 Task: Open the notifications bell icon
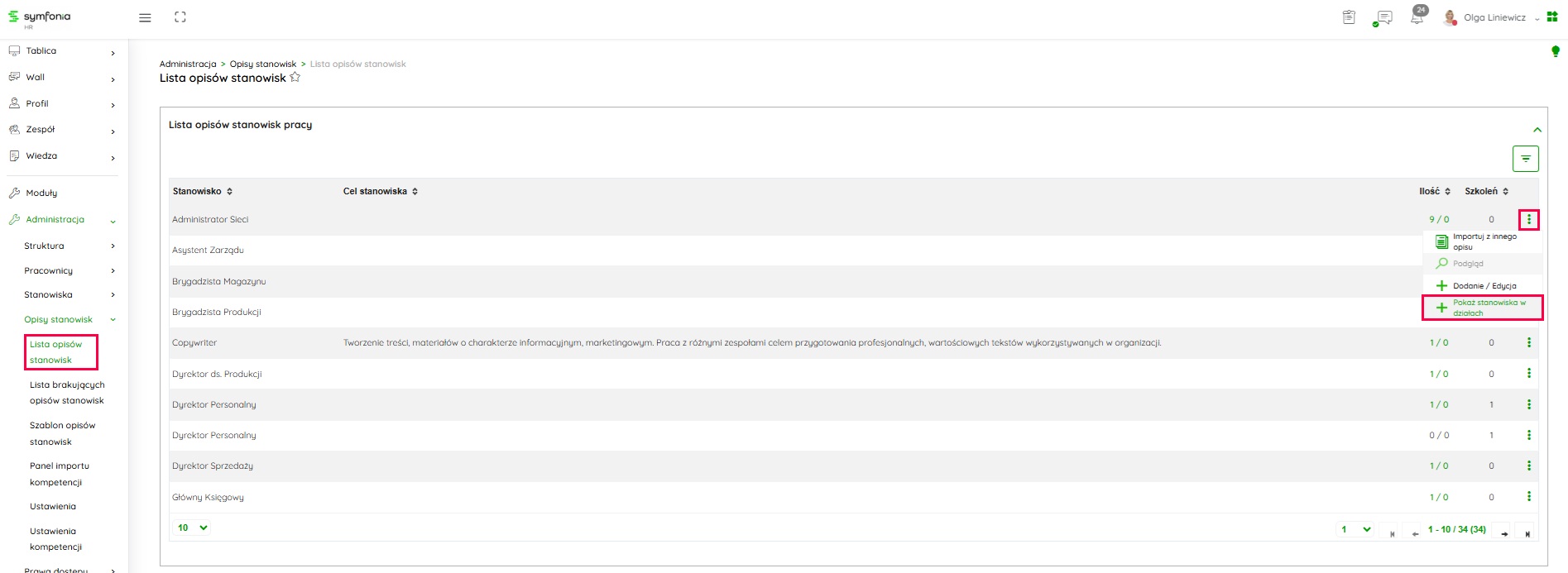[1417, 17]
